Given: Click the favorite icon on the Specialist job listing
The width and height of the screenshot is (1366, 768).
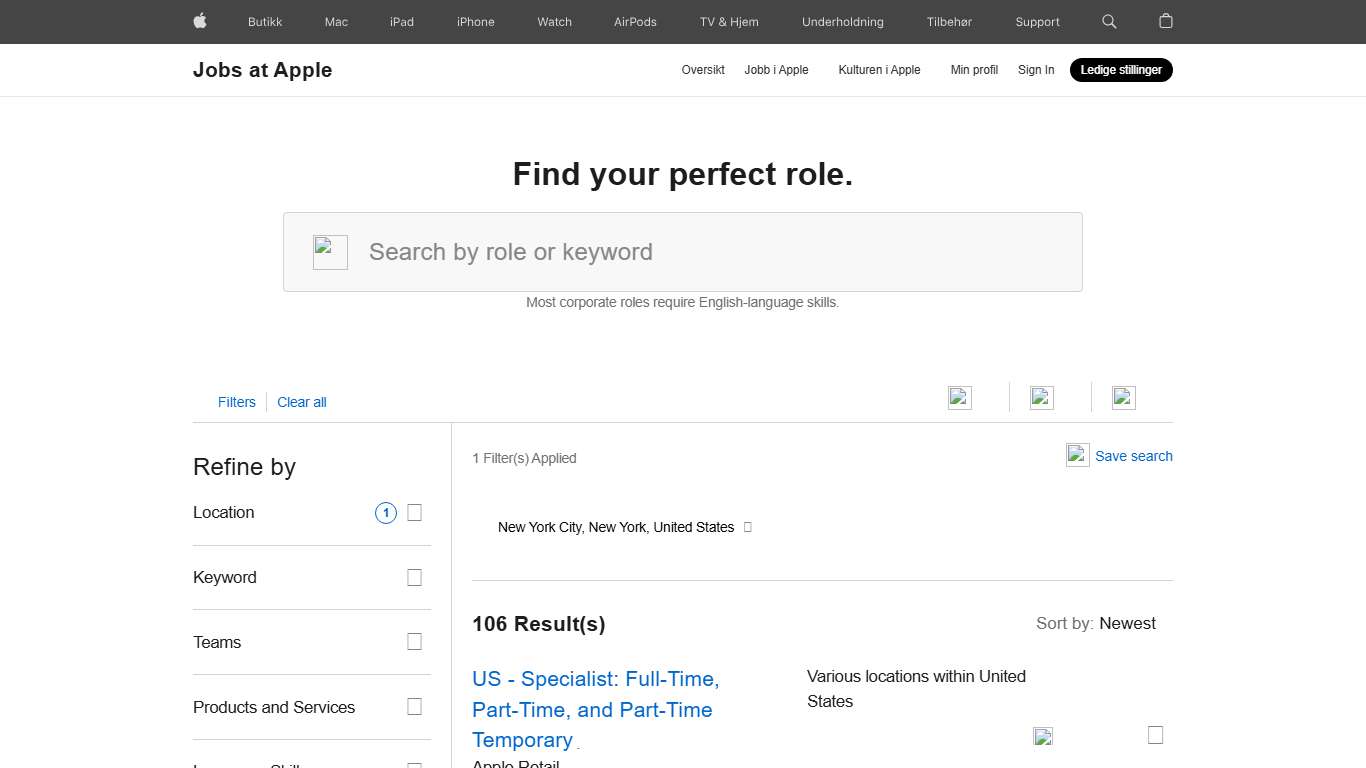Looking at the screenshot, I should coord(1043,736).
